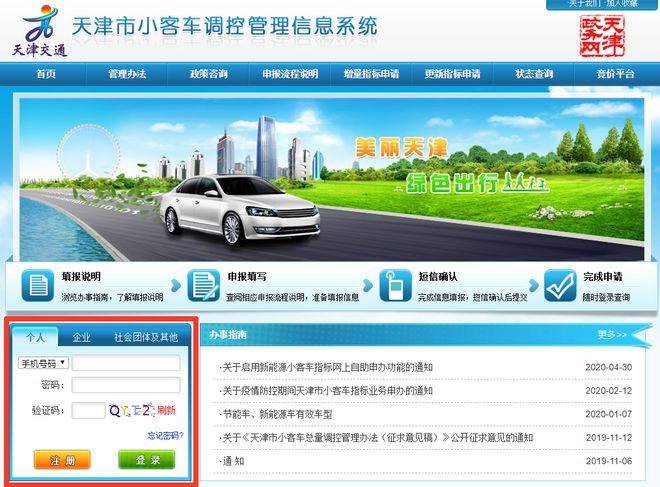Click the 验证码 input box

(88, 410)
